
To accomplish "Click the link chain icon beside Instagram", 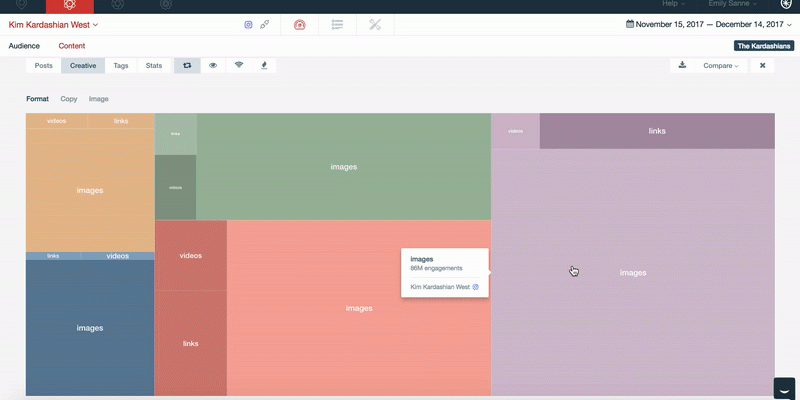I will [x=264, y=23].
